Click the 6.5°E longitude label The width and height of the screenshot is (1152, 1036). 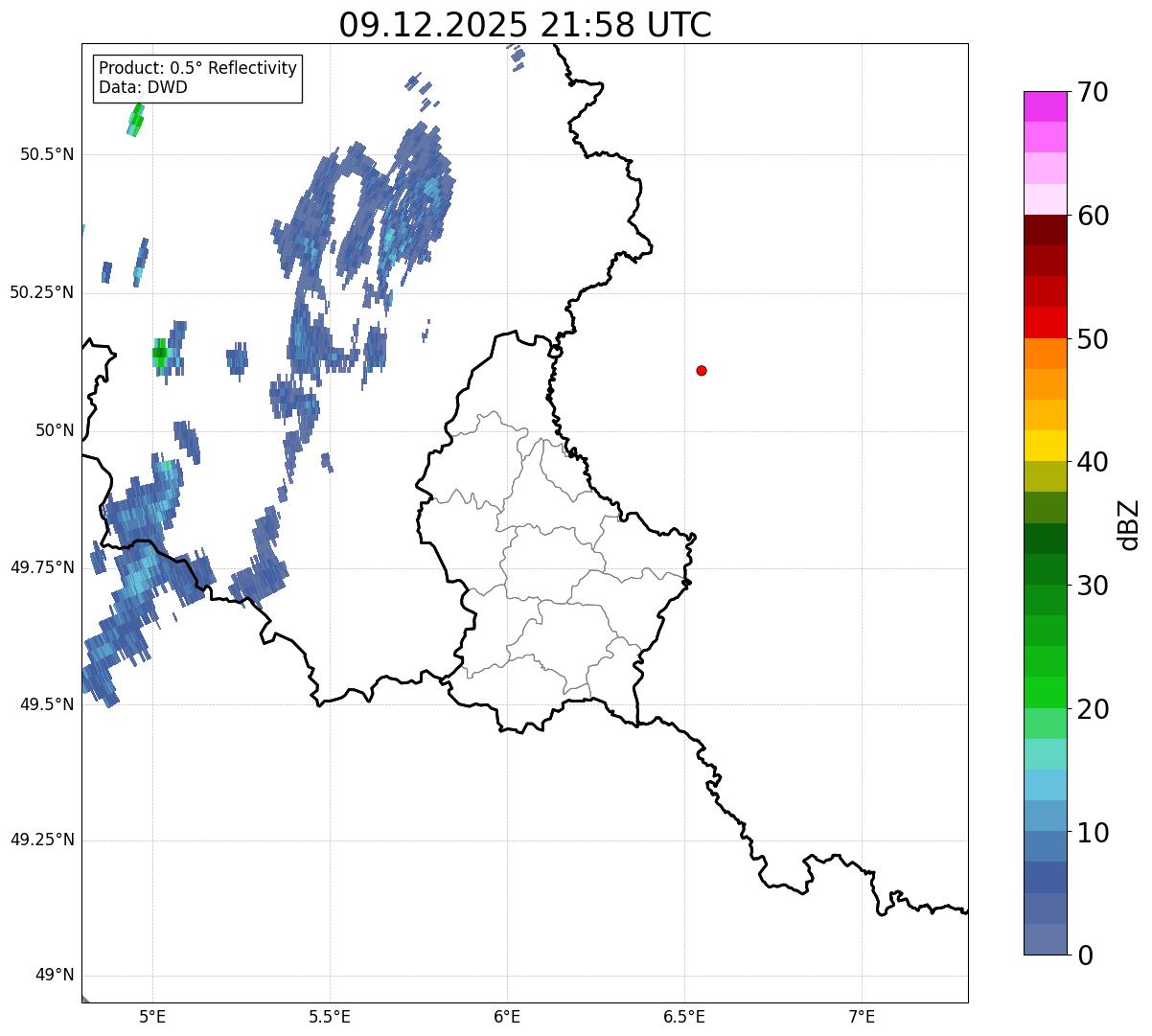(684, 1017)
